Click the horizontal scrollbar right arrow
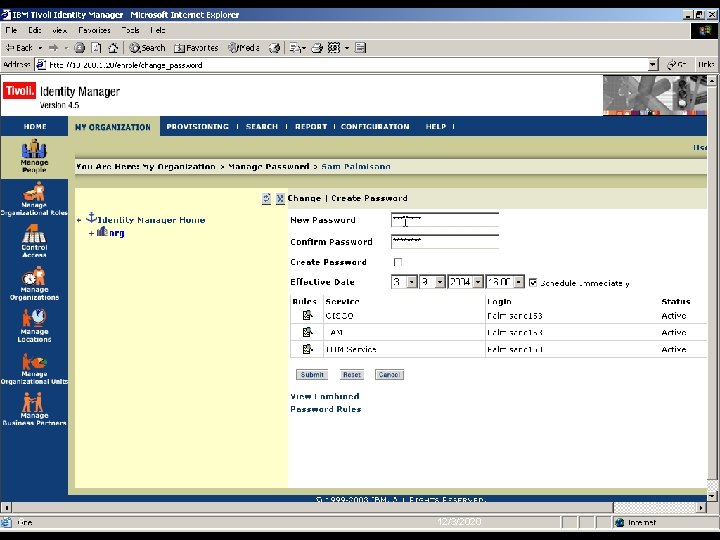Viewport: 720px width, 540px height. [701, 508]
